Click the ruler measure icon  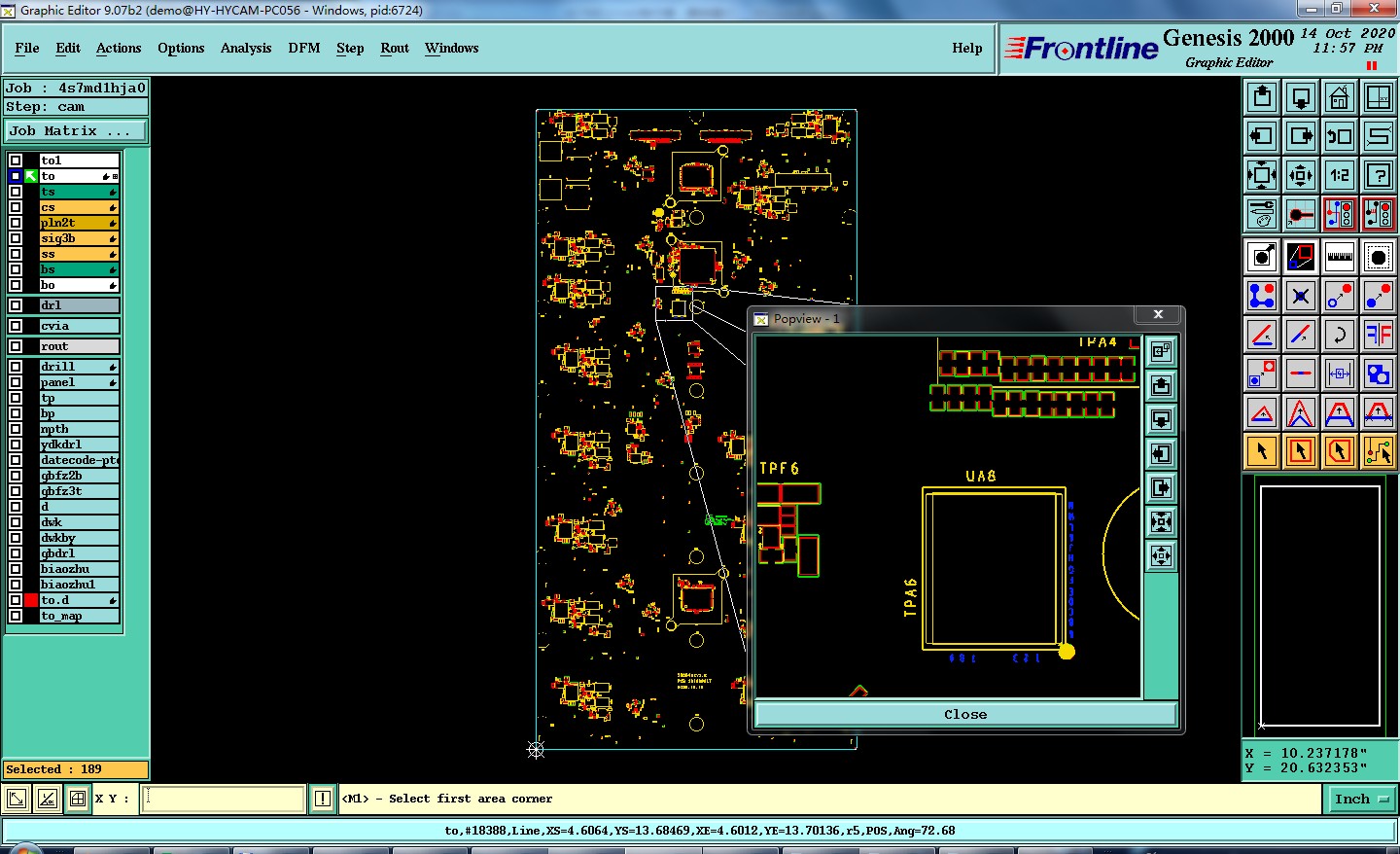click(x=1340, y=257)
